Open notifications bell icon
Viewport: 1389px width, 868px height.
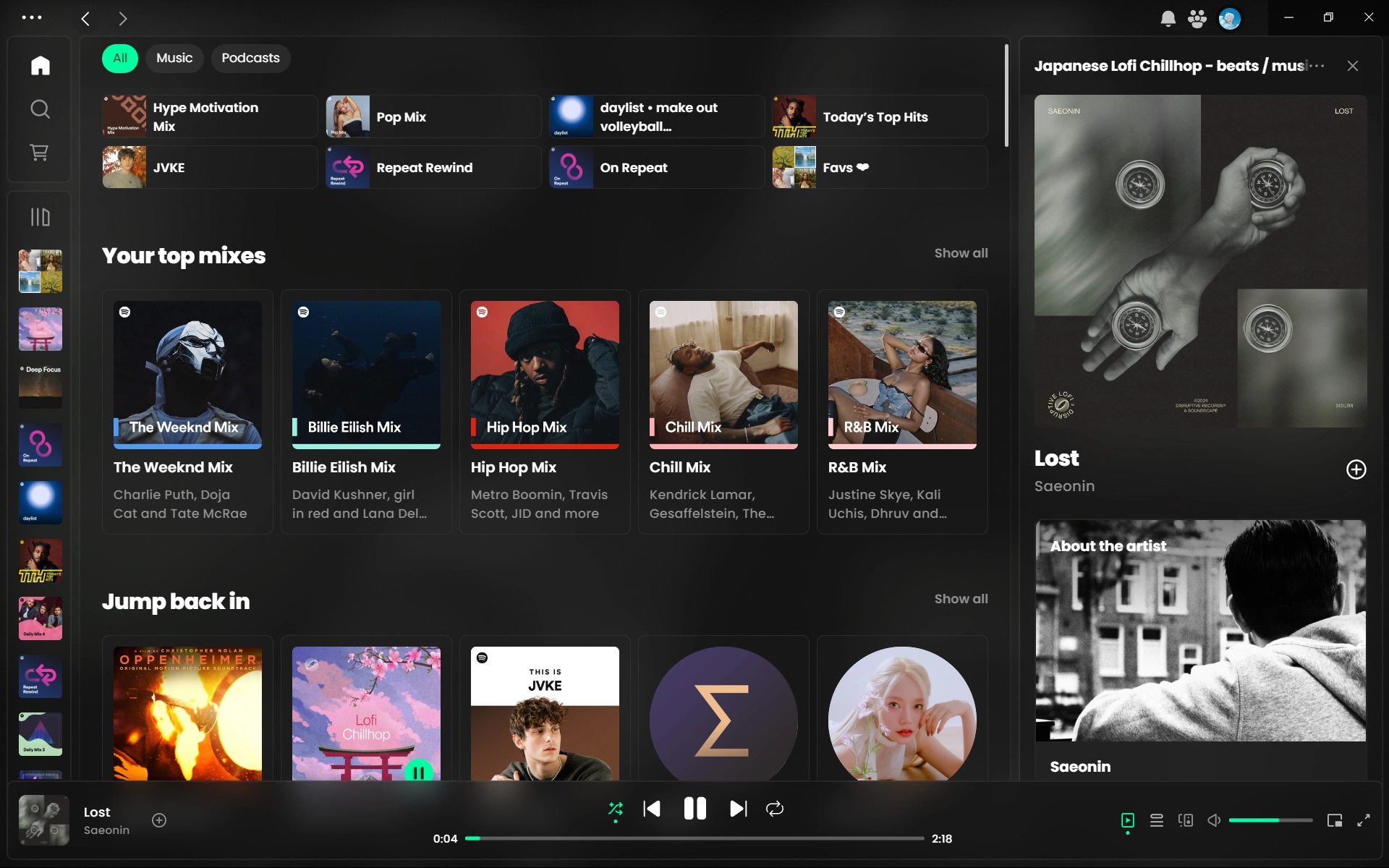tap(1168, 18)
